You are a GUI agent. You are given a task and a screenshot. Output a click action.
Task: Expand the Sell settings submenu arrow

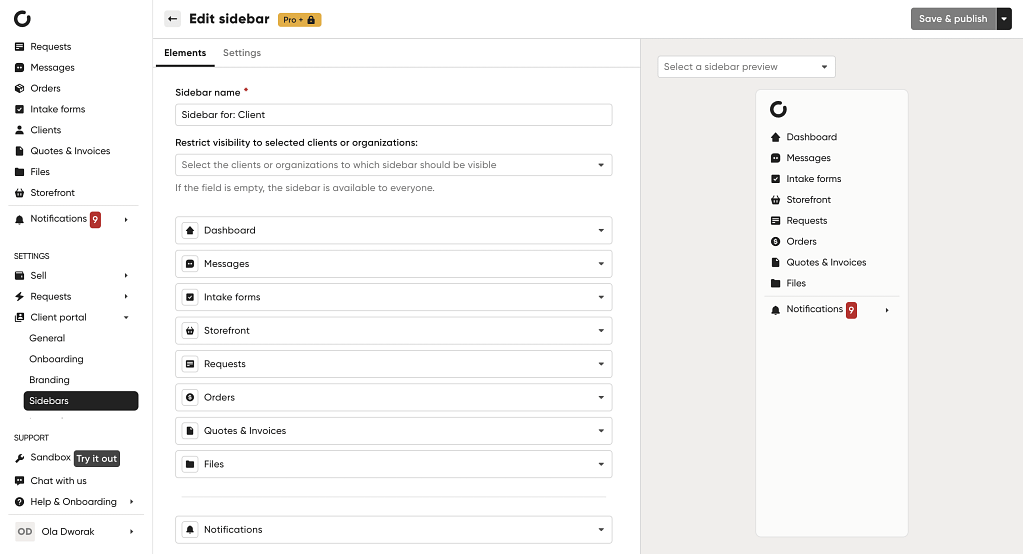click(x=126, y=276)
